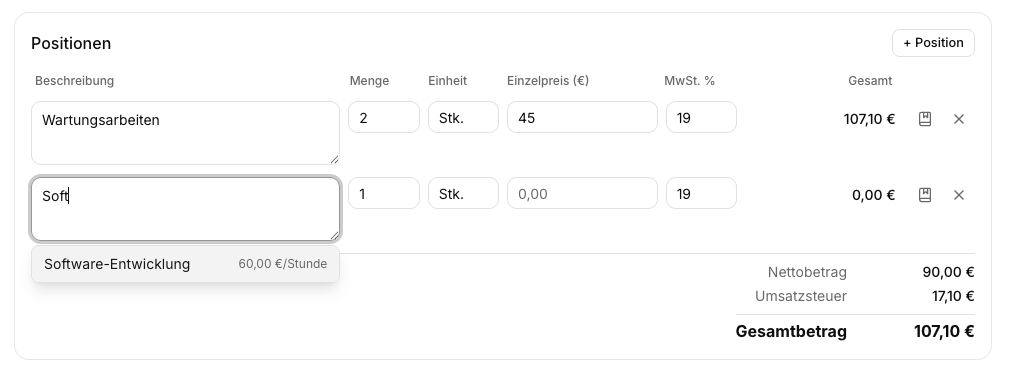Viewport: 1010px width, 382px height.
Task: Save Wartungsarbeiten row as template via bookmark icon
Action: [924, 119]
